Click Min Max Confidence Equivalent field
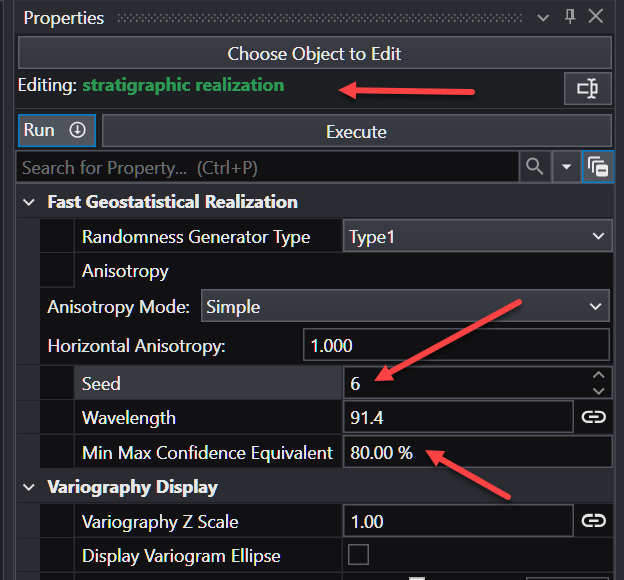Viewport: 624px width, 580px height. 477,452
